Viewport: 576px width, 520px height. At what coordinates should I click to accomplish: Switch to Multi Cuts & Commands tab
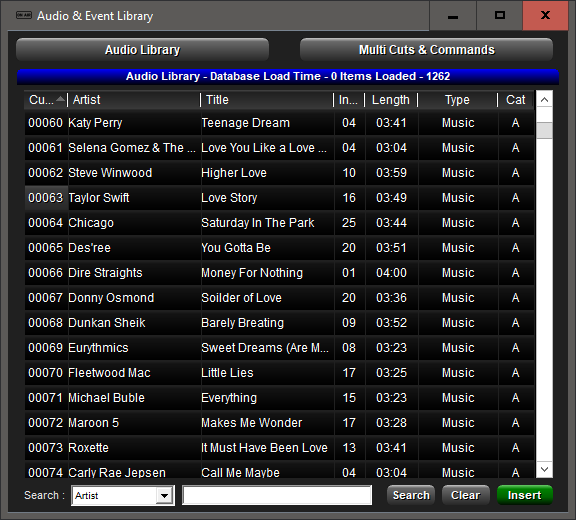pos(426,50)
